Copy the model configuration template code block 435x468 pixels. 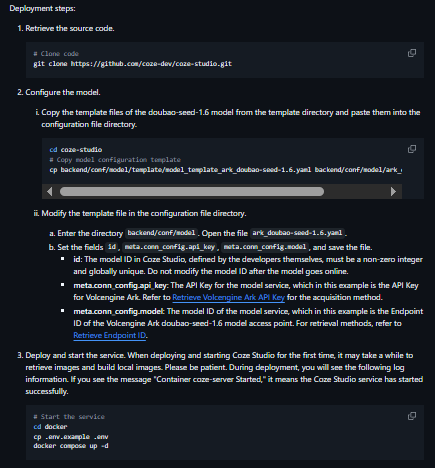(412, 149)
